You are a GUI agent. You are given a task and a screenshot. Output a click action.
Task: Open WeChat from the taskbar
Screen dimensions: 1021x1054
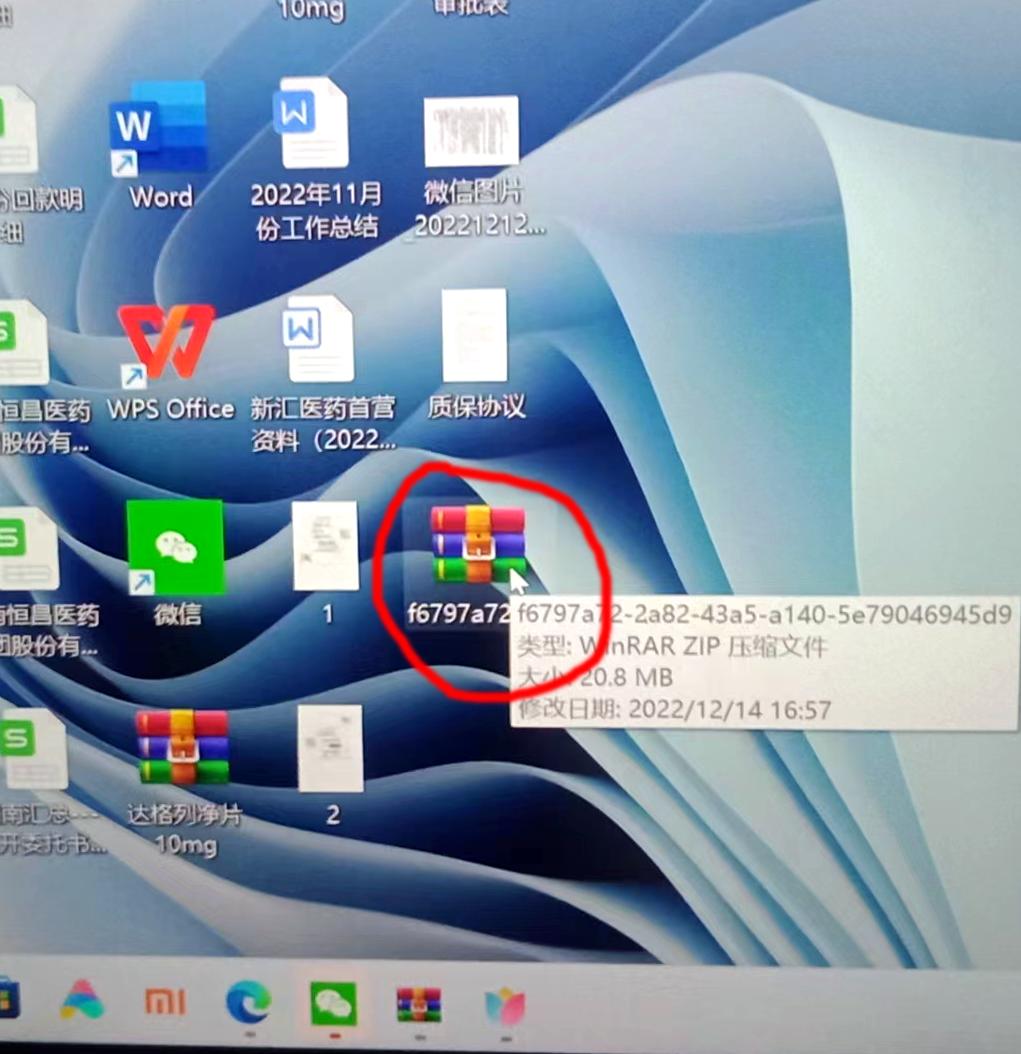pos(333,1003)
